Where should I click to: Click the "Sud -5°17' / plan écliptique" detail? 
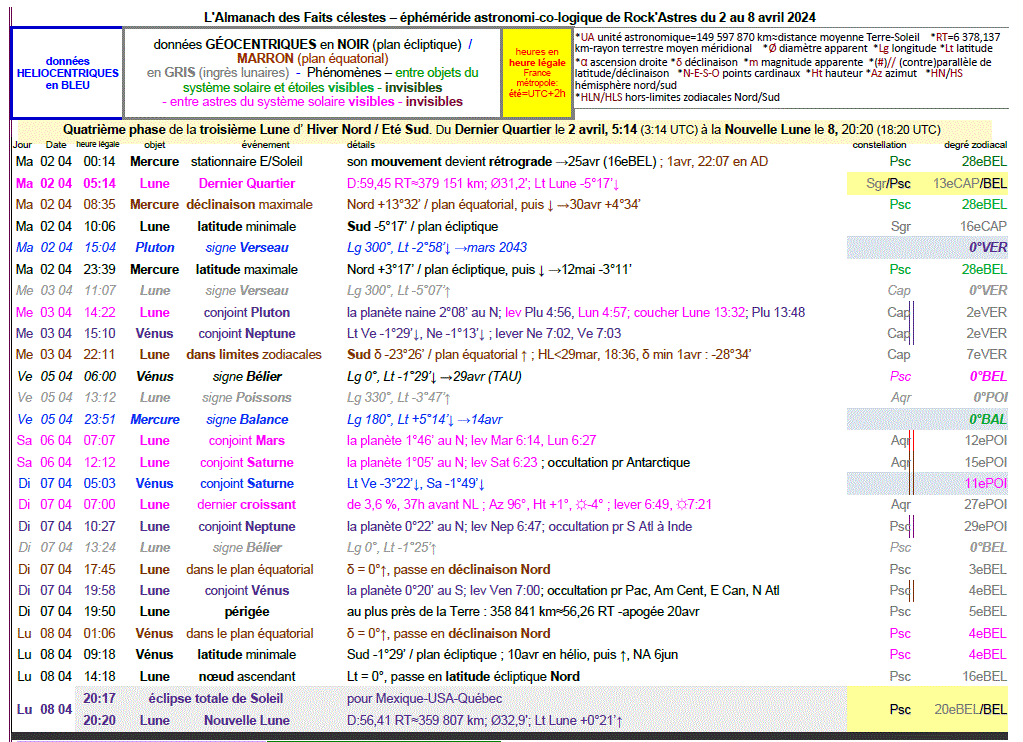(422, 226)
